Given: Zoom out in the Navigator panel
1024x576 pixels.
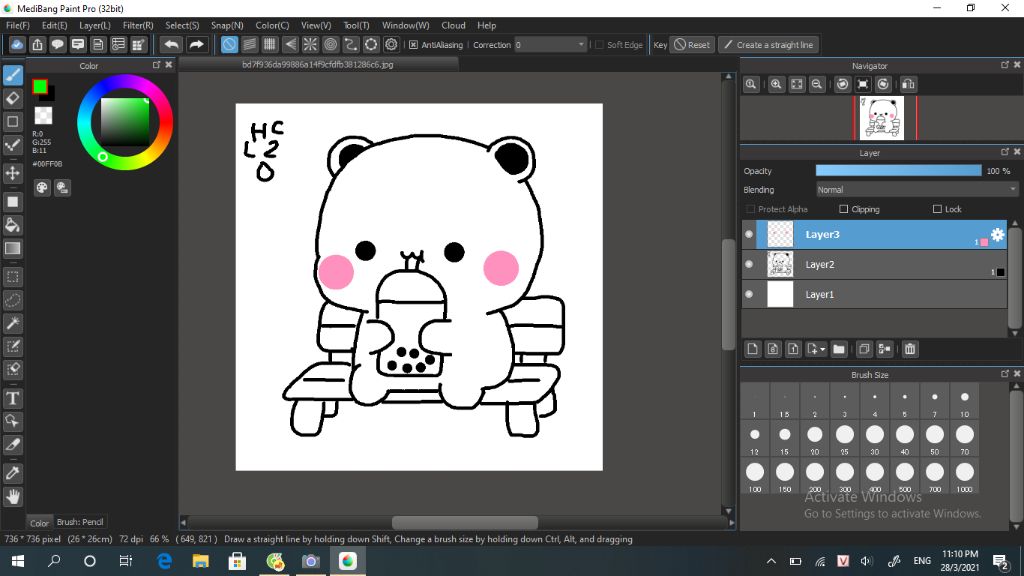Looking at the screenshot, I should tap(816, 84).
